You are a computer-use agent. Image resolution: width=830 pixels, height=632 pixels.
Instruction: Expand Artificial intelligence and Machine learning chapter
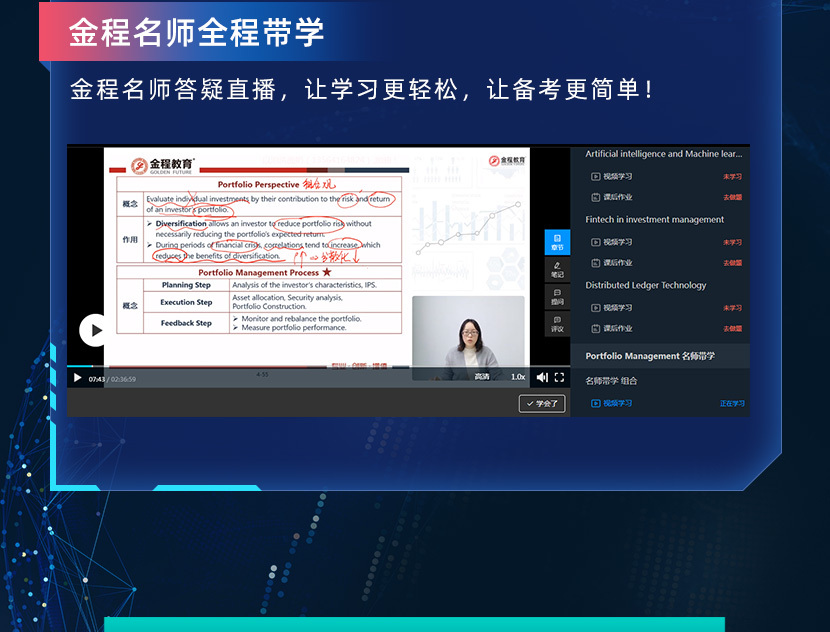(663, 154)
